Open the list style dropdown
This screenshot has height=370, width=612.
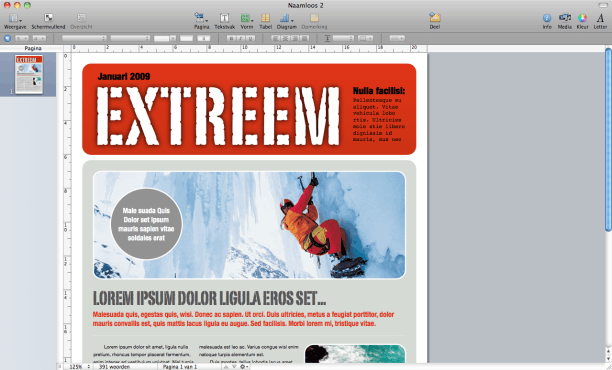pyautogui.click(x=397, y=38)
